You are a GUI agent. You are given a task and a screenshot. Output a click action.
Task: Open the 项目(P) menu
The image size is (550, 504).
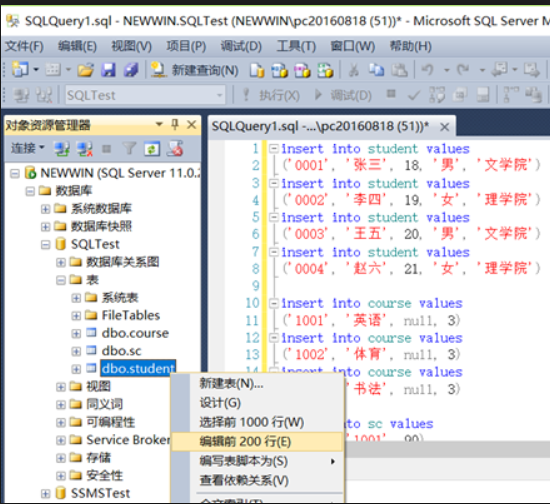click(x=186, y=46)
